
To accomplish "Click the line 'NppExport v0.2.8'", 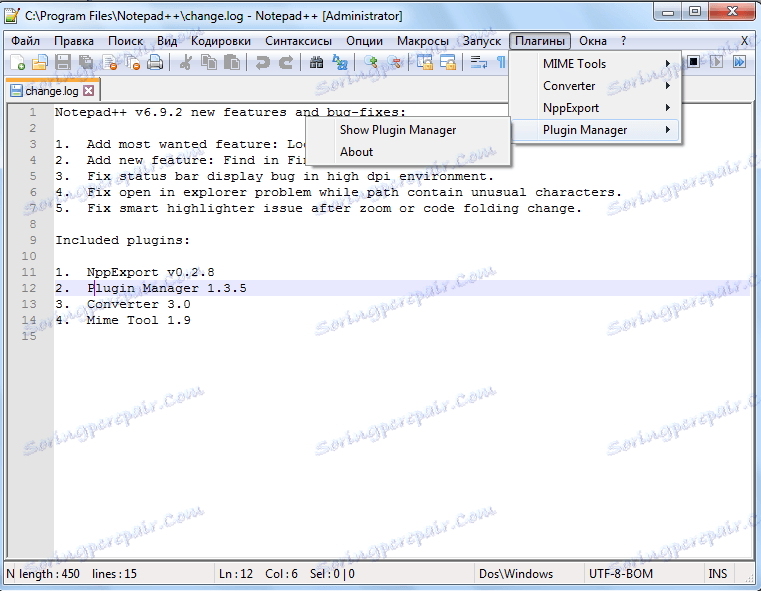I will [150, 272].
